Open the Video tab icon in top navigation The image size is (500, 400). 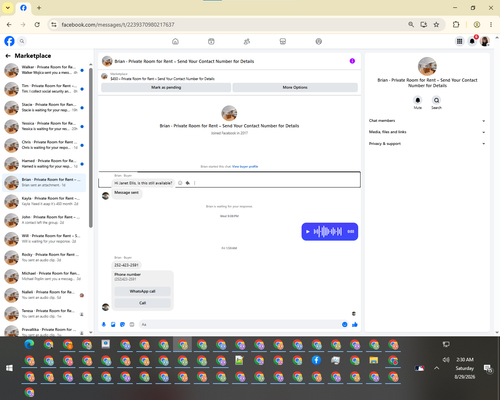(211, 41)
